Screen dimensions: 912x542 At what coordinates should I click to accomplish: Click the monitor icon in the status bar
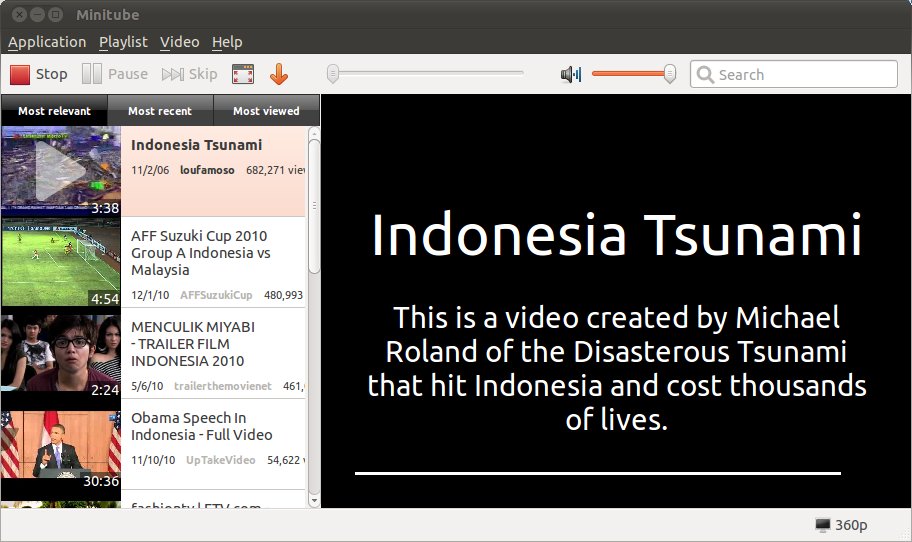(823, 525)
